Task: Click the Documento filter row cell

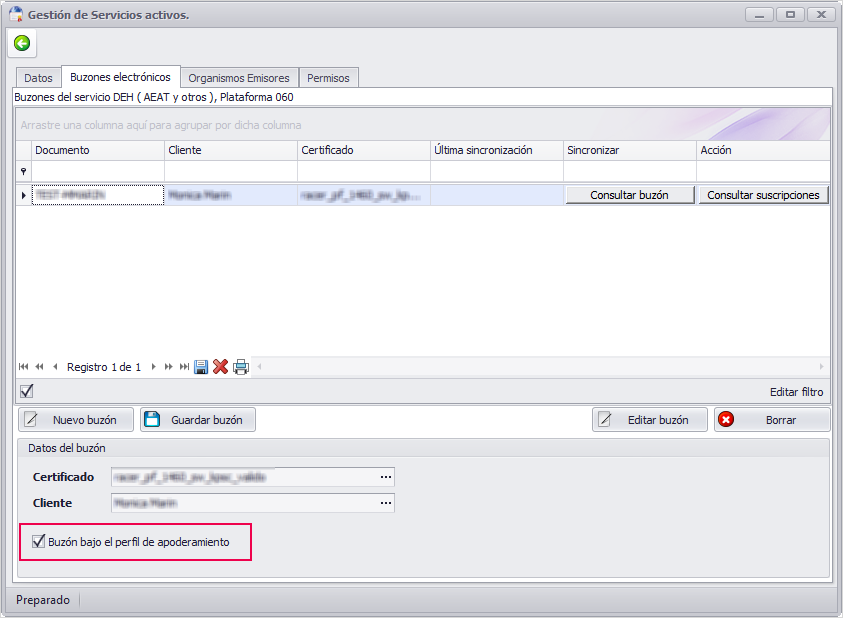Action: click(x=98, y=172)
